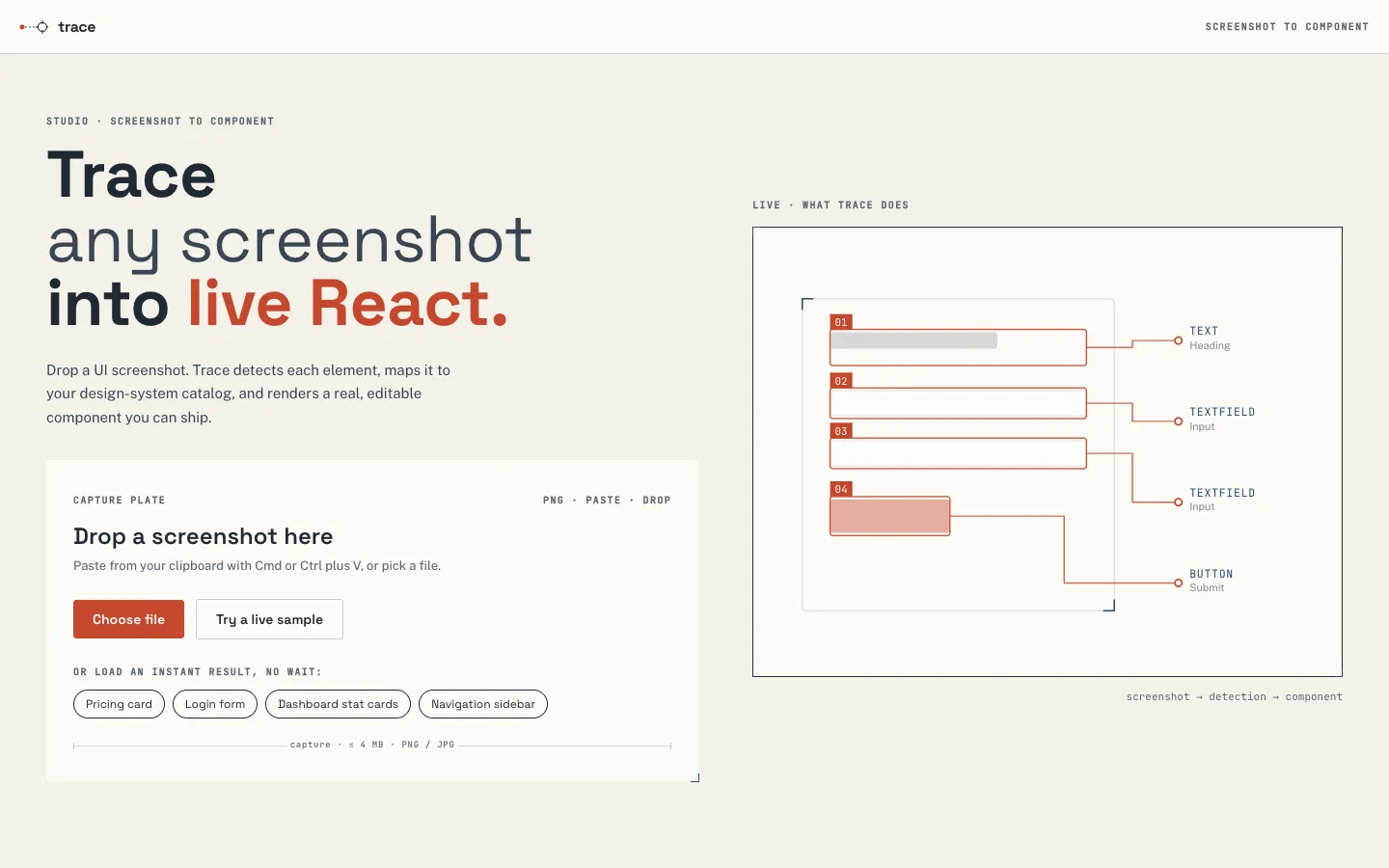The image size is (1389, 868).
Task: Click the screenshot → detection → component caption
Action: (x=1234, y=696)
